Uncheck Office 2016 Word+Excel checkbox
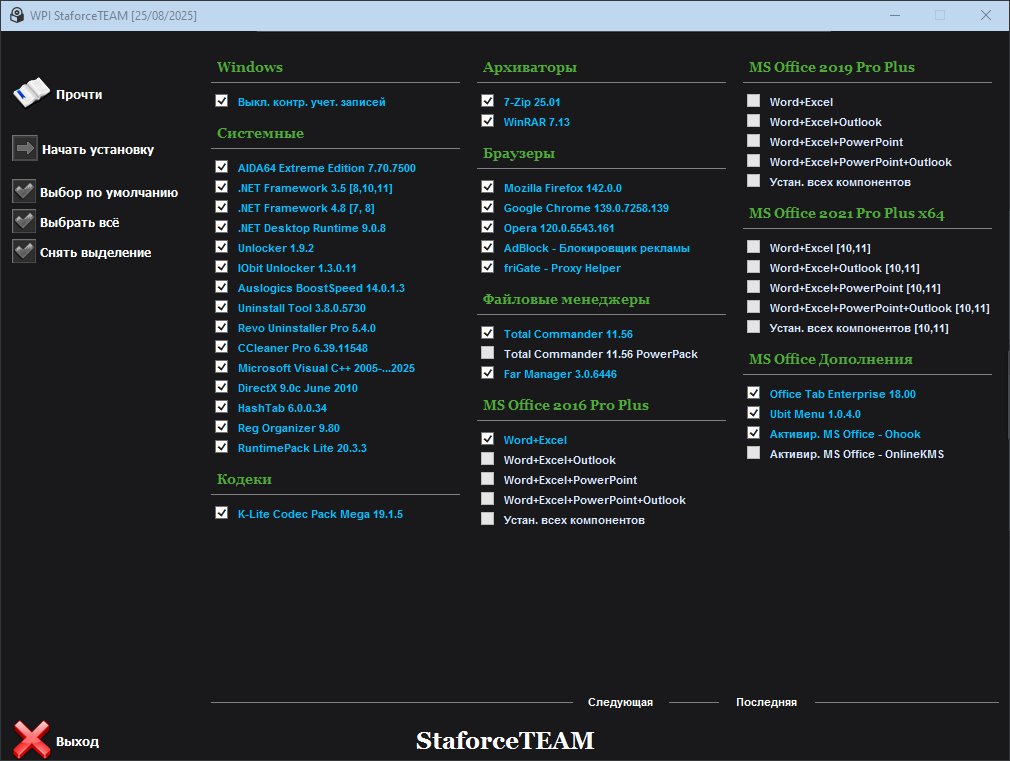Viewport: 1010px width, 761px height. 488,439
